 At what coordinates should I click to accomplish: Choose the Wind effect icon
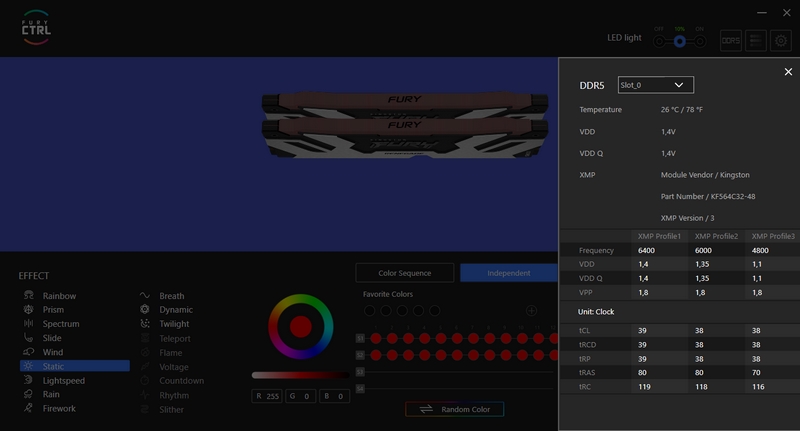[29, 352]
